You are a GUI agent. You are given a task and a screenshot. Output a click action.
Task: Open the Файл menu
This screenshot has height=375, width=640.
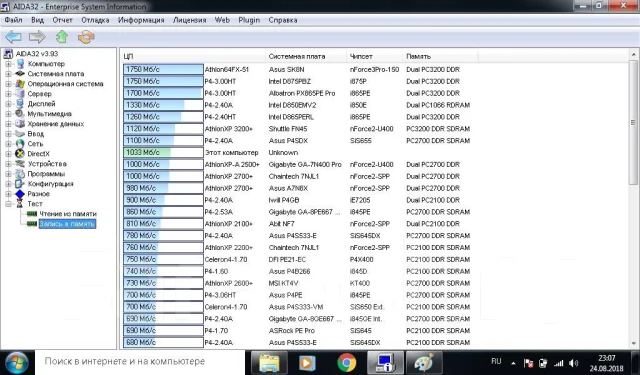coord(13,20)
